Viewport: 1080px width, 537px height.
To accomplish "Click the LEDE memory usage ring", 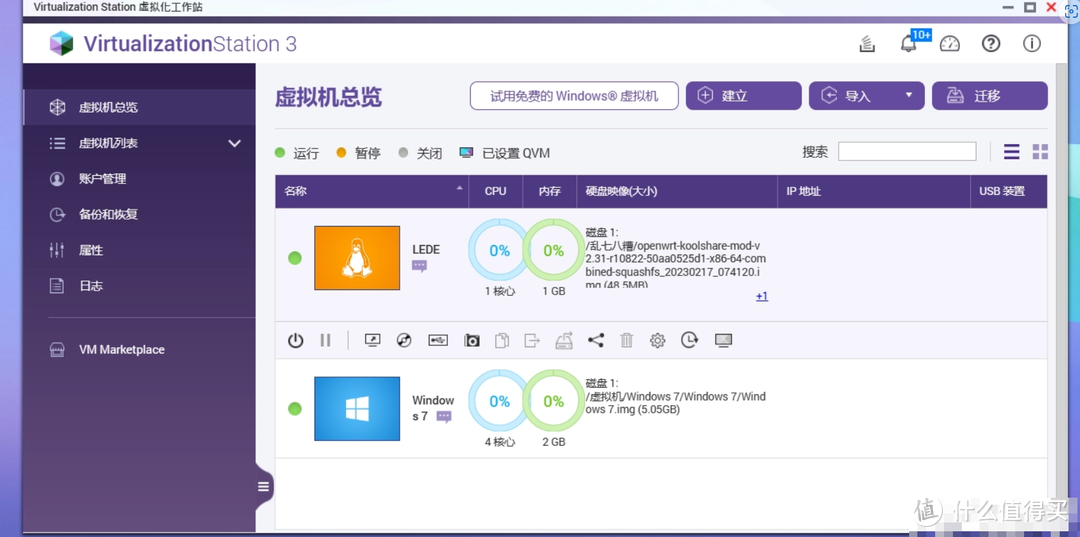I will tap(553, 251).
